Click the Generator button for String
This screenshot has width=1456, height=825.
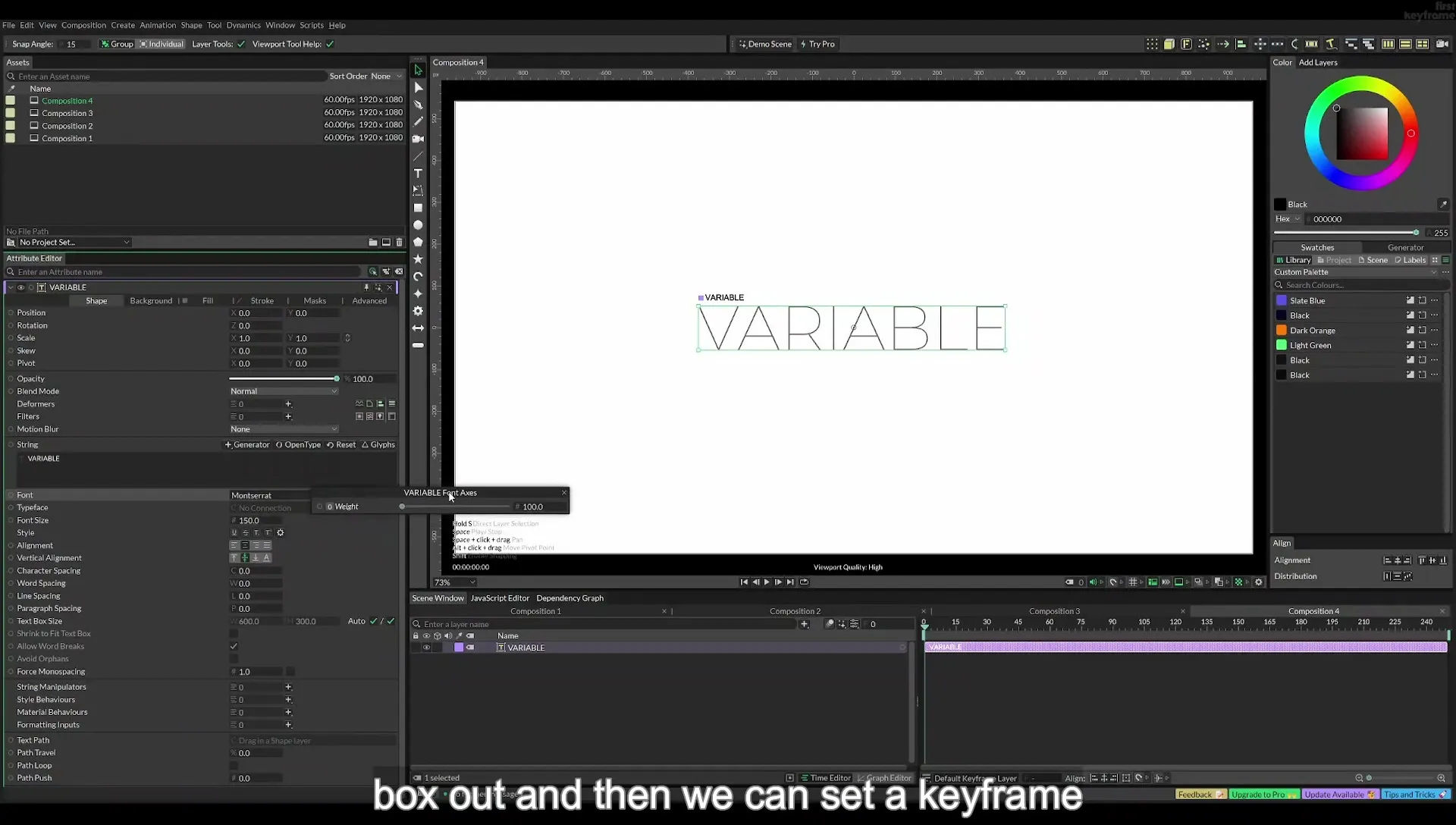[247, 445]
